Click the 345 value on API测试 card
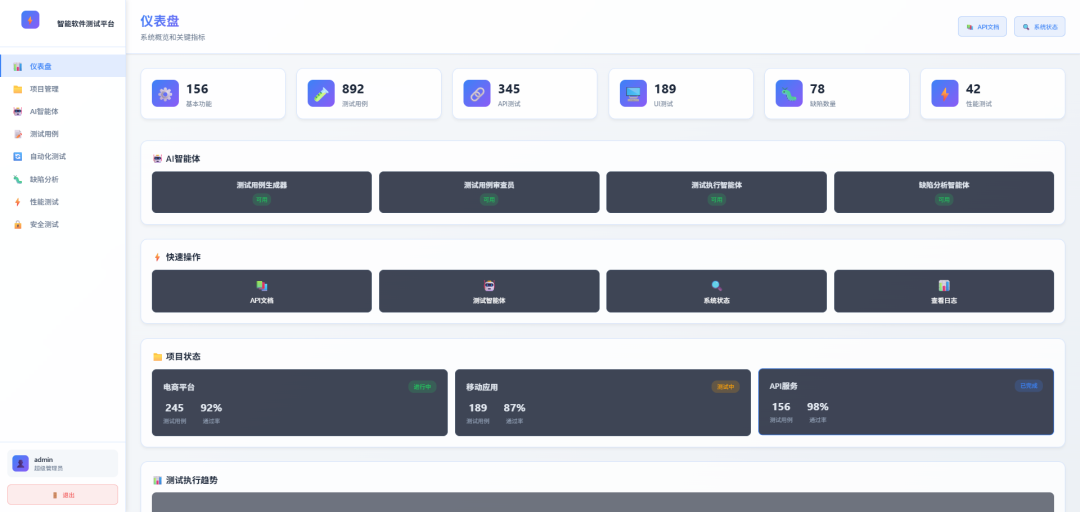 (509, 89)
